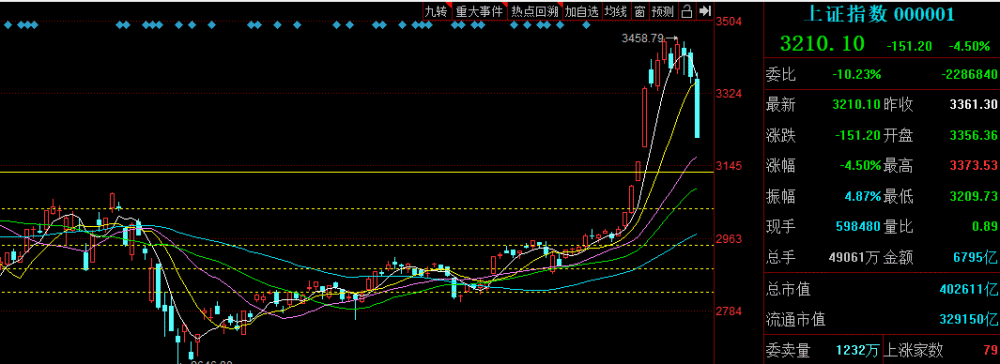The width and height of the screenshot is (1000, 364).
Task: Click the 3458.79 high price label
Action: coord(643,38)
